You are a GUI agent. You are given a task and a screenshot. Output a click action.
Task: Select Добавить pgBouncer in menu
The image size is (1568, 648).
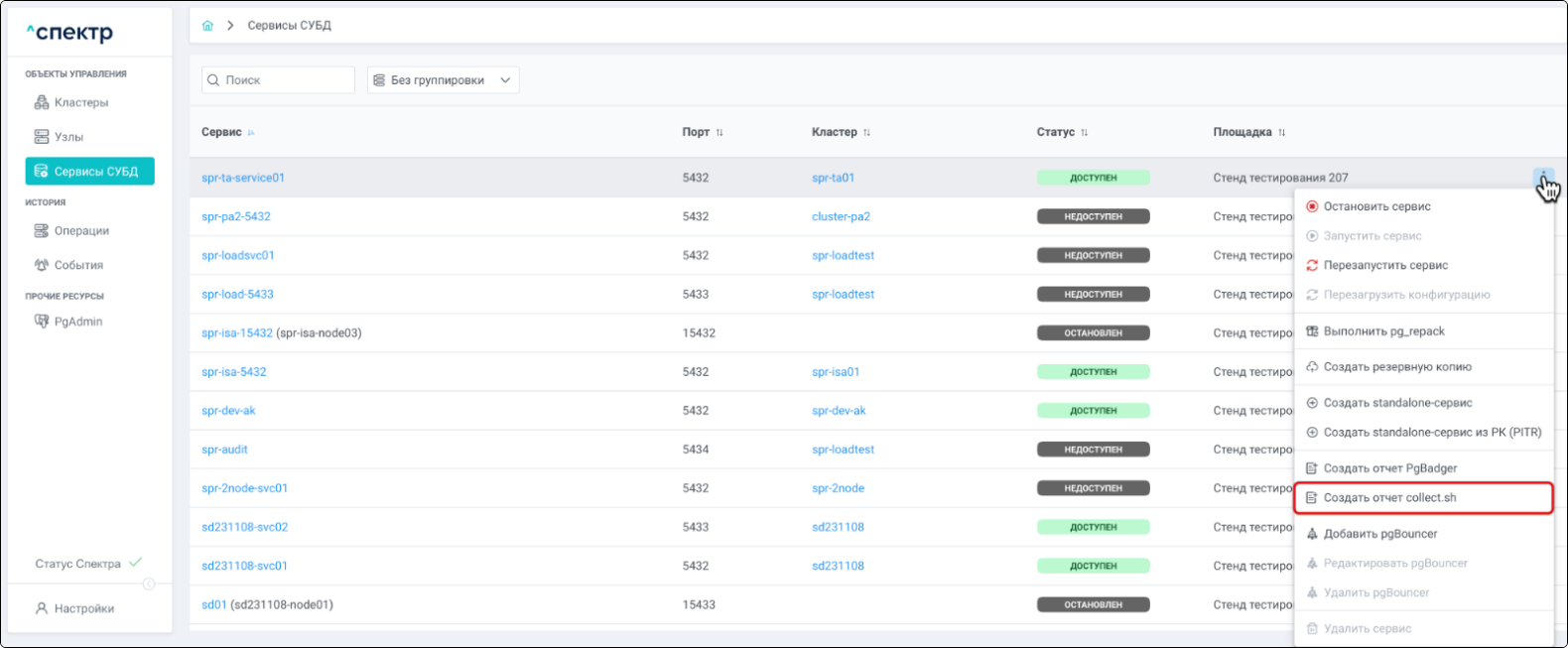coord(1379,534)
